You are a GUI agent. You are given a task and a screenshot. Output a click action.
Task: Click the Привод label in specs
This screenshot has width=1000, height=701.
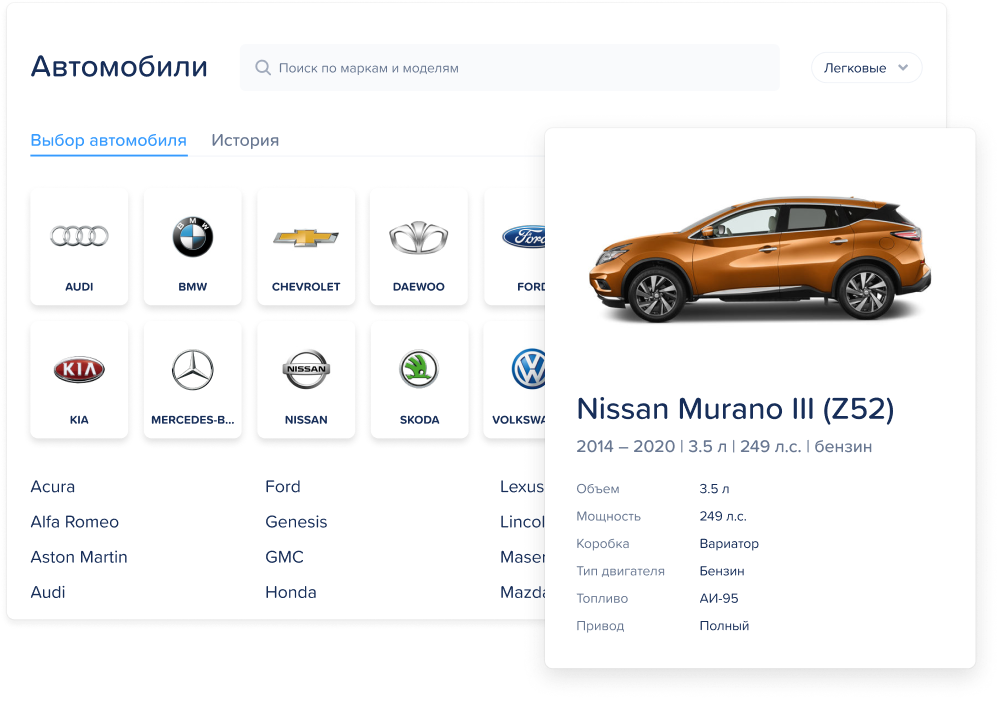point(600,626)
